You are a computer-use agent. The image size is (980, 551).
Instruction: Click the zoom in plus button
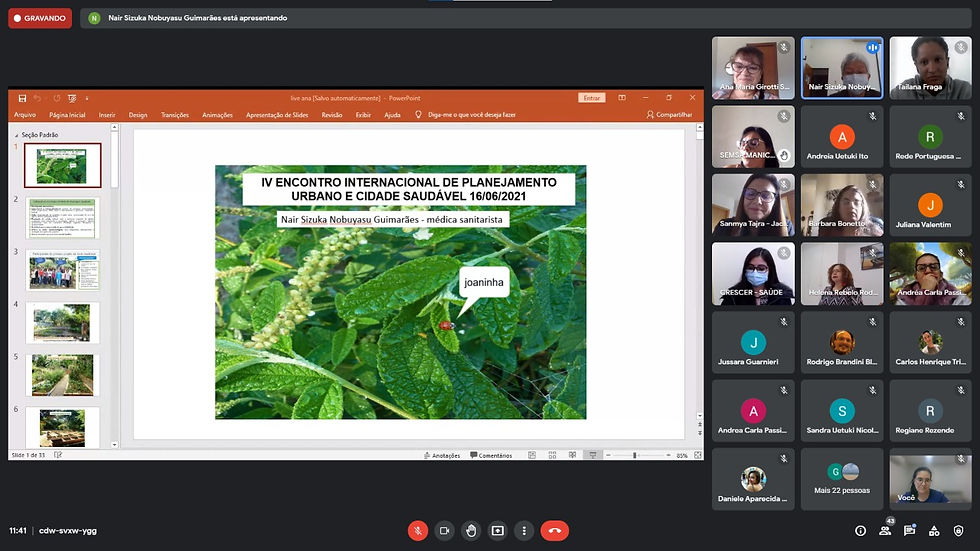tap(668, 455)
